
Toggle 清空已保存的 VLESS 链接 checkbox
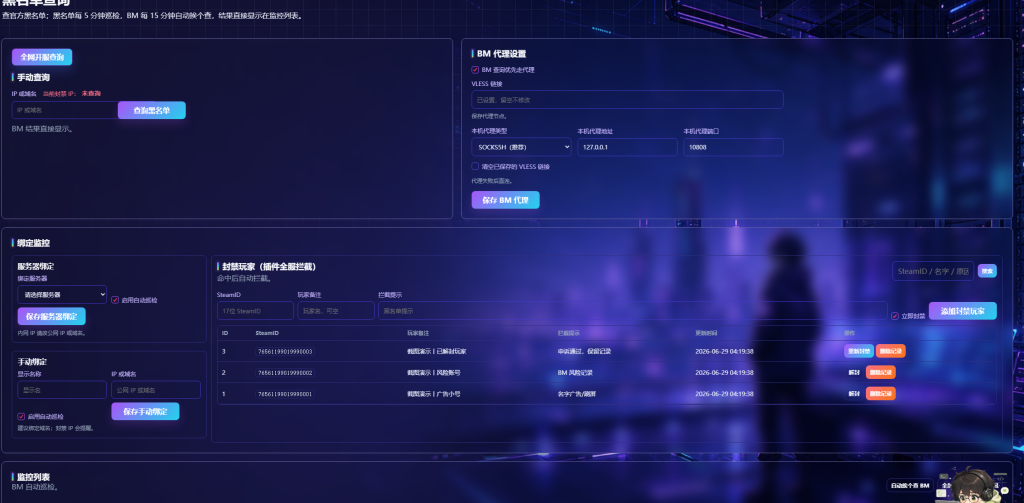475,167
